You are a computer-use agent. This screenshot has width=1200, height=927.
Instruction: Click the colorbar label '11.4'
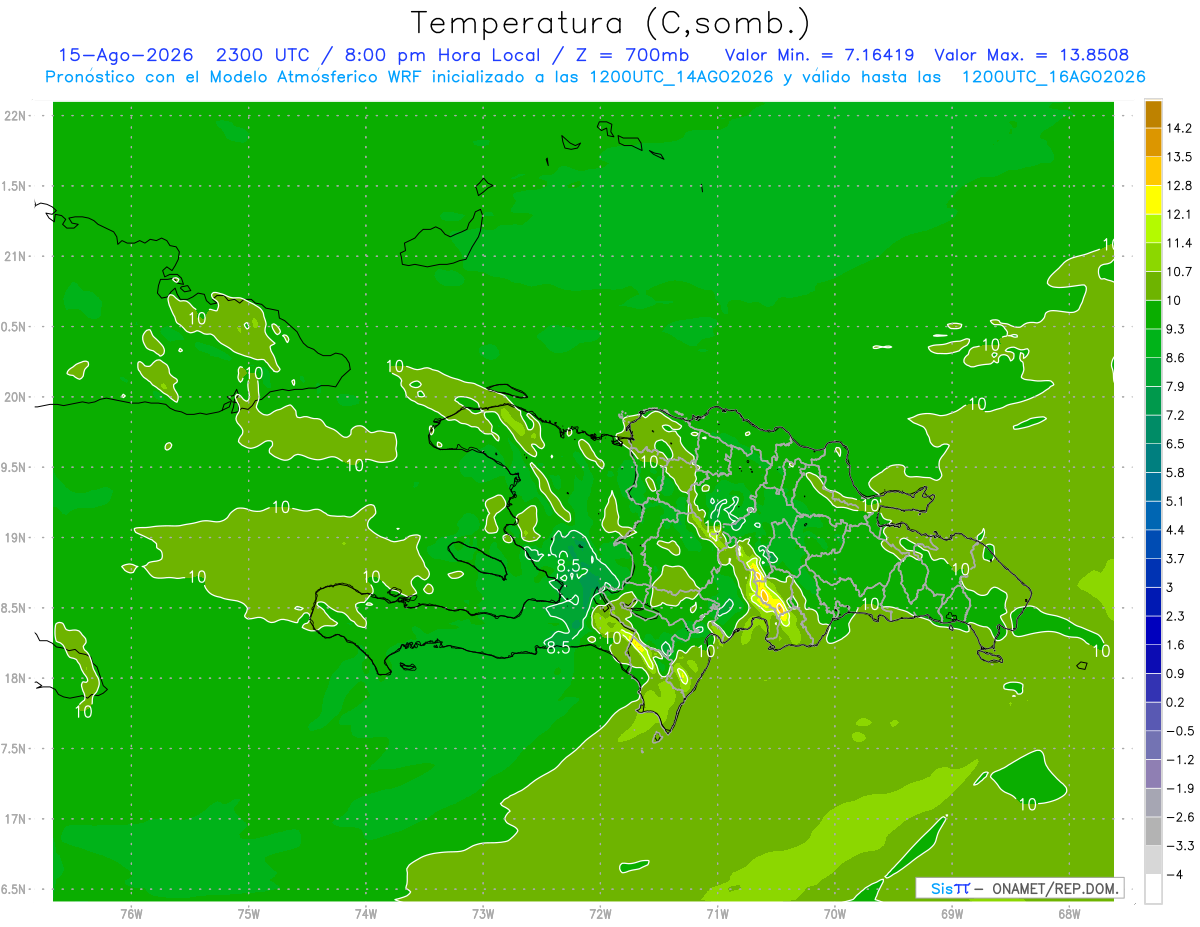click(x=1179, y=243)
